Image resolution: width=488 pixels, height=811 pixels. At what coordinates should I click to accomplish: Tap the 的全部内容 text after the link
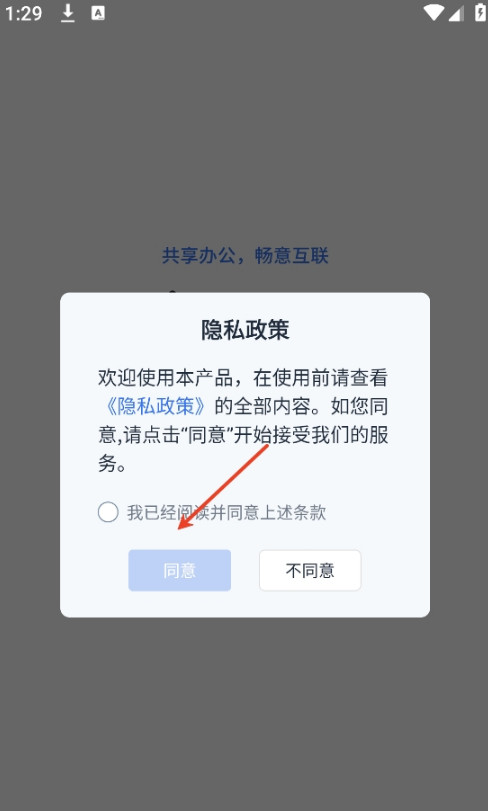coord(263,407)
